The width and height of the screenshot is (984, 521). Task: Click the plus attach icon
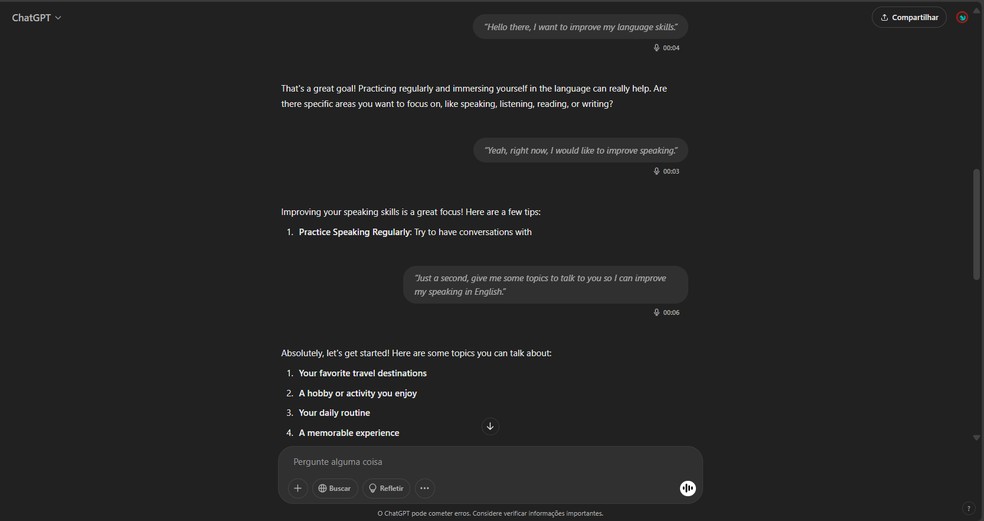(297, 488)
